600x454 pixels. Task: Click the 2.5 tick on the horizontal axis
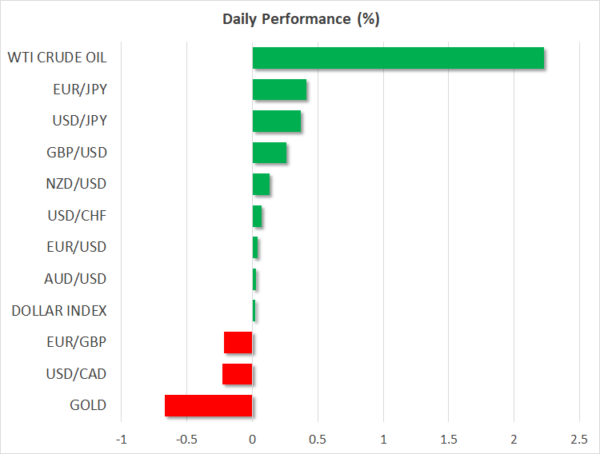pyautogui.click(x=579, y=439)
